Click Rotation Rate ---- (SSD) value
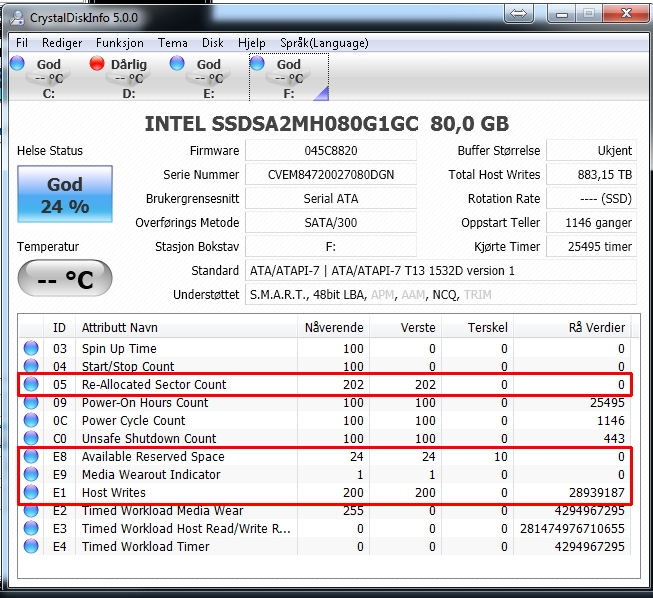This screenshot has height=598, width=653. (591, 199)
